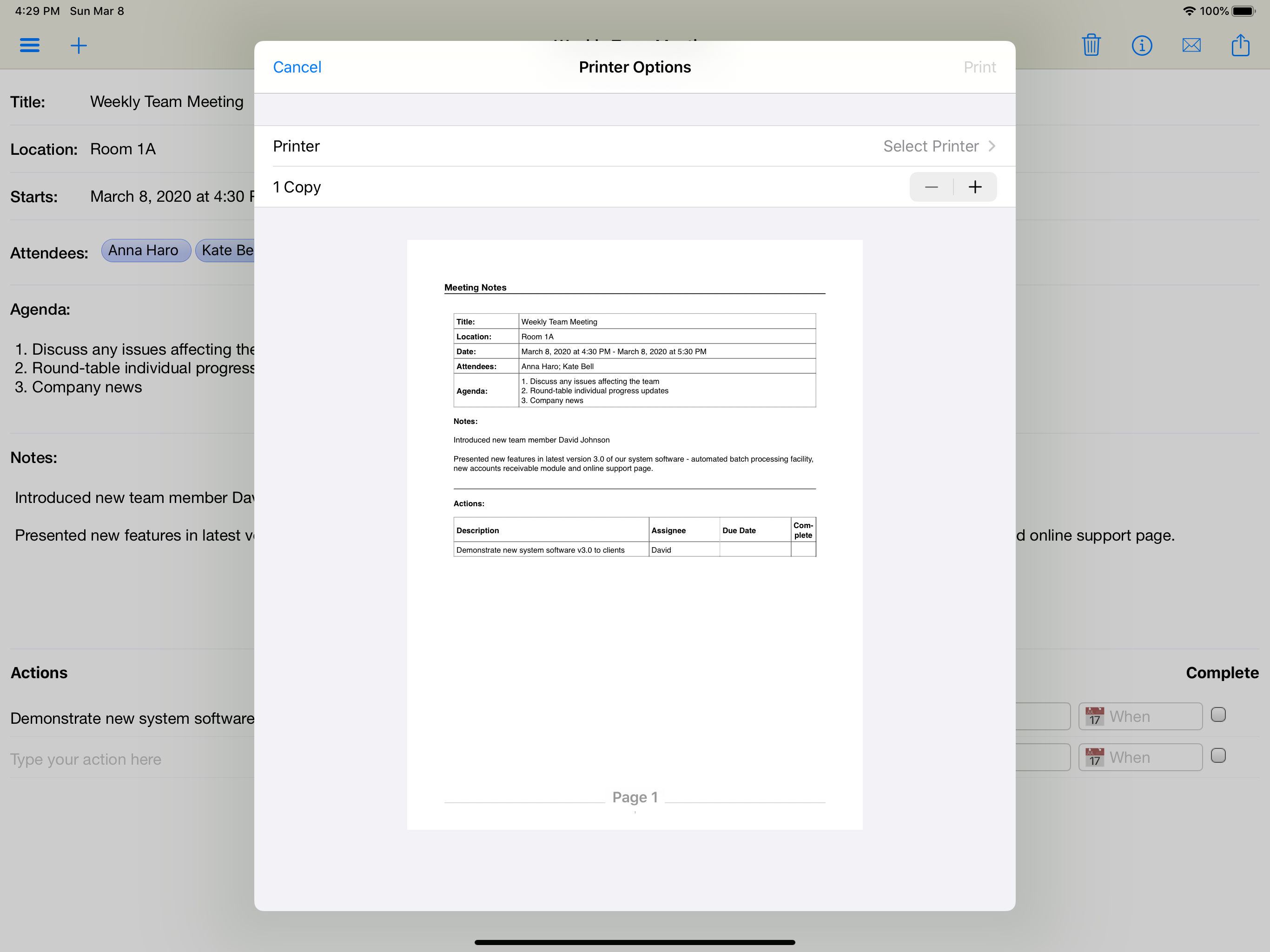Image resolution: width=1270 pixels, height=952 pixels.
Task: Cancel the Printer Options dialog
Action: click(297, 67)
